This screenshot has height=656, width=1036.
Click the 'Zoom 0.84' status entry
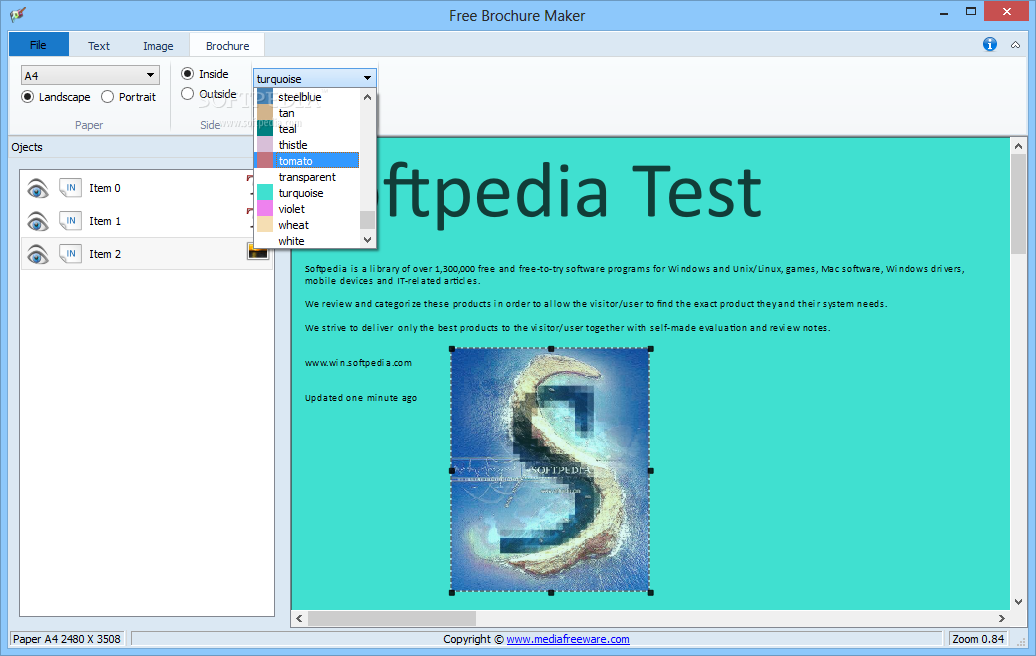[978, 639]
